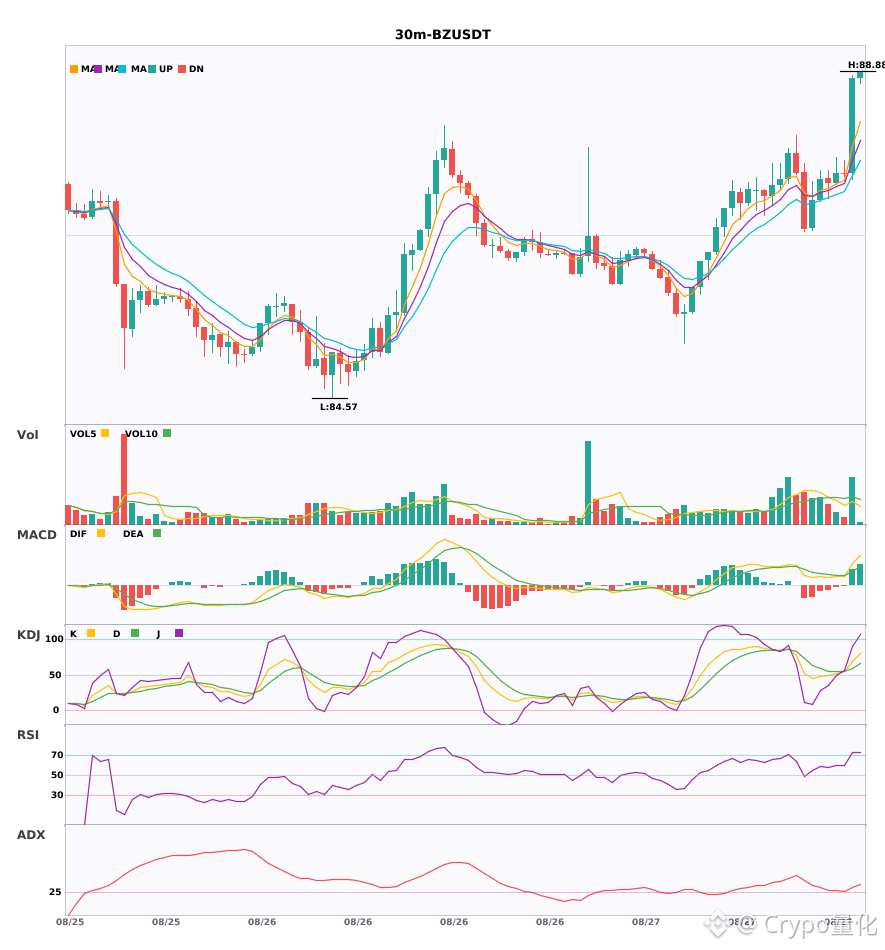Image resolution: width=885 pixels, height=950 pixels.
Task: Click the cyan MA legend swatch
Action: click(122, 69)
